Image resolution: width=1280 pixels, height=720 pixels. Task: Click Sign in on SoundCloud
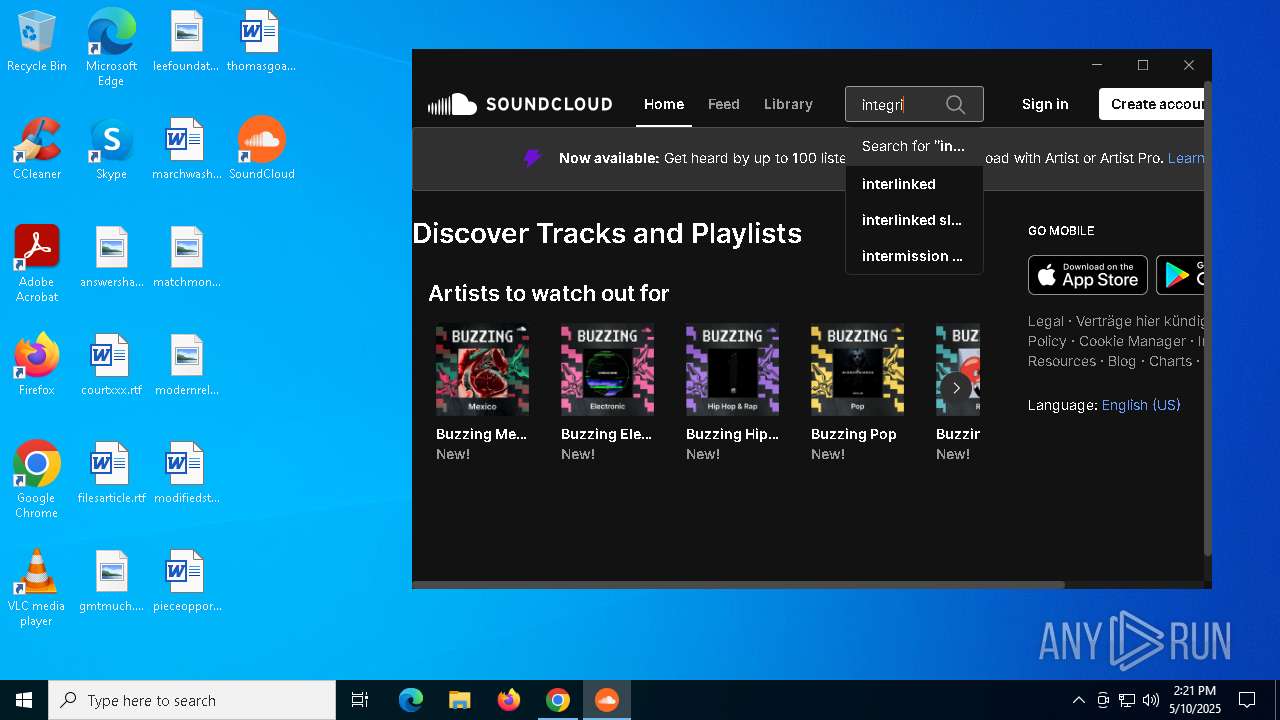[x=1045, y=104]
